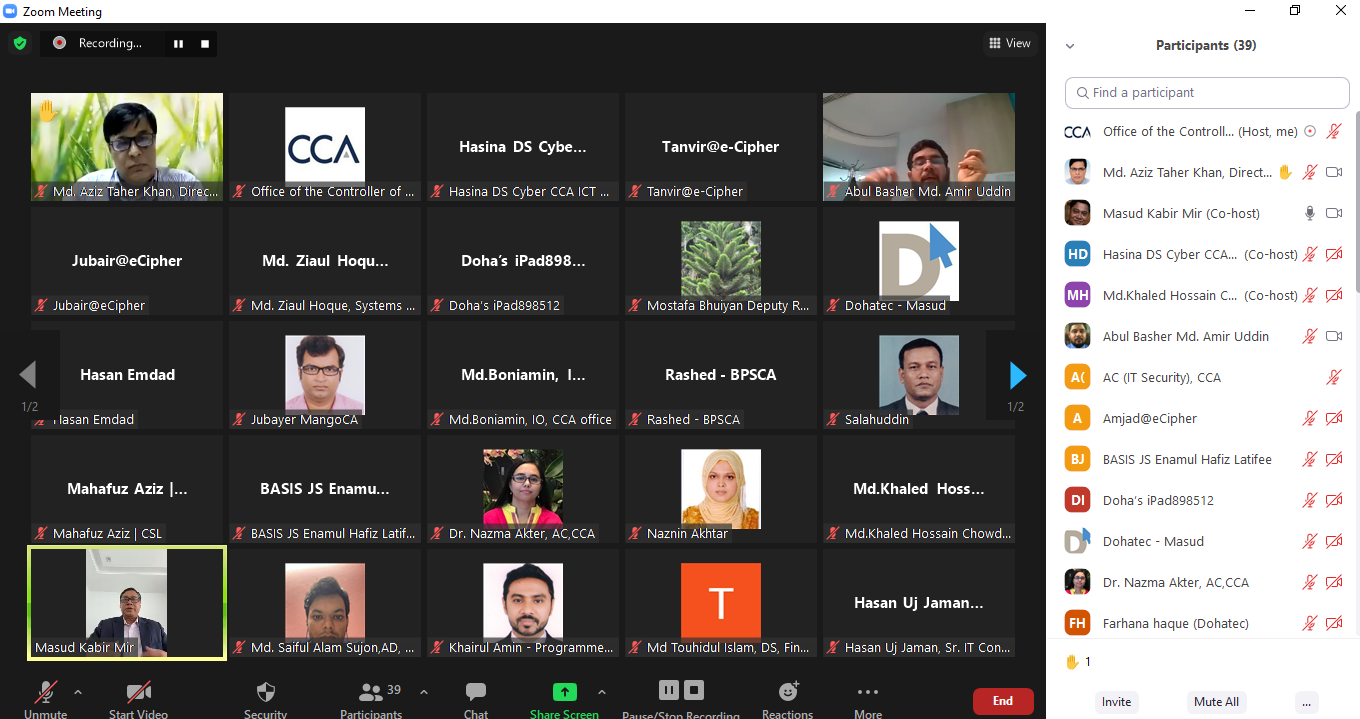
Task: Click Md. Aziz Taher Khan's video icon in list
Action: point(1334,172)
